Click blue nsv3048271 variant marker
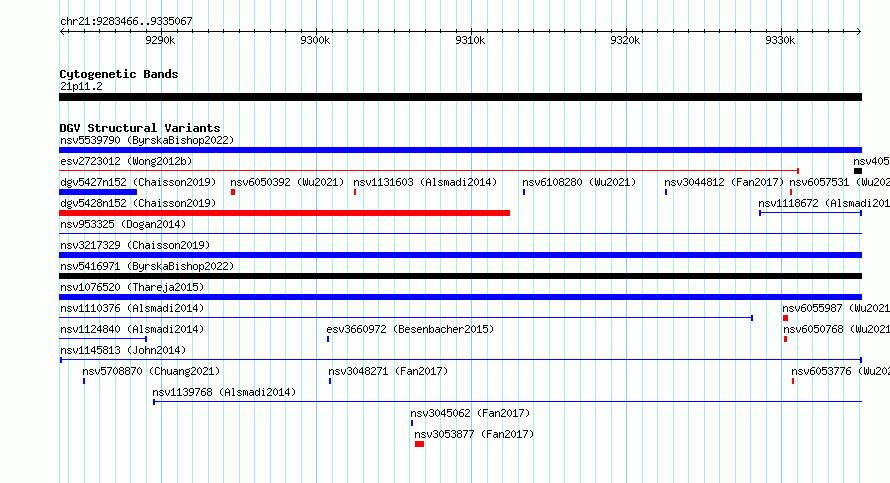Viewport: 890px width, 483px height. pos(330,381)
